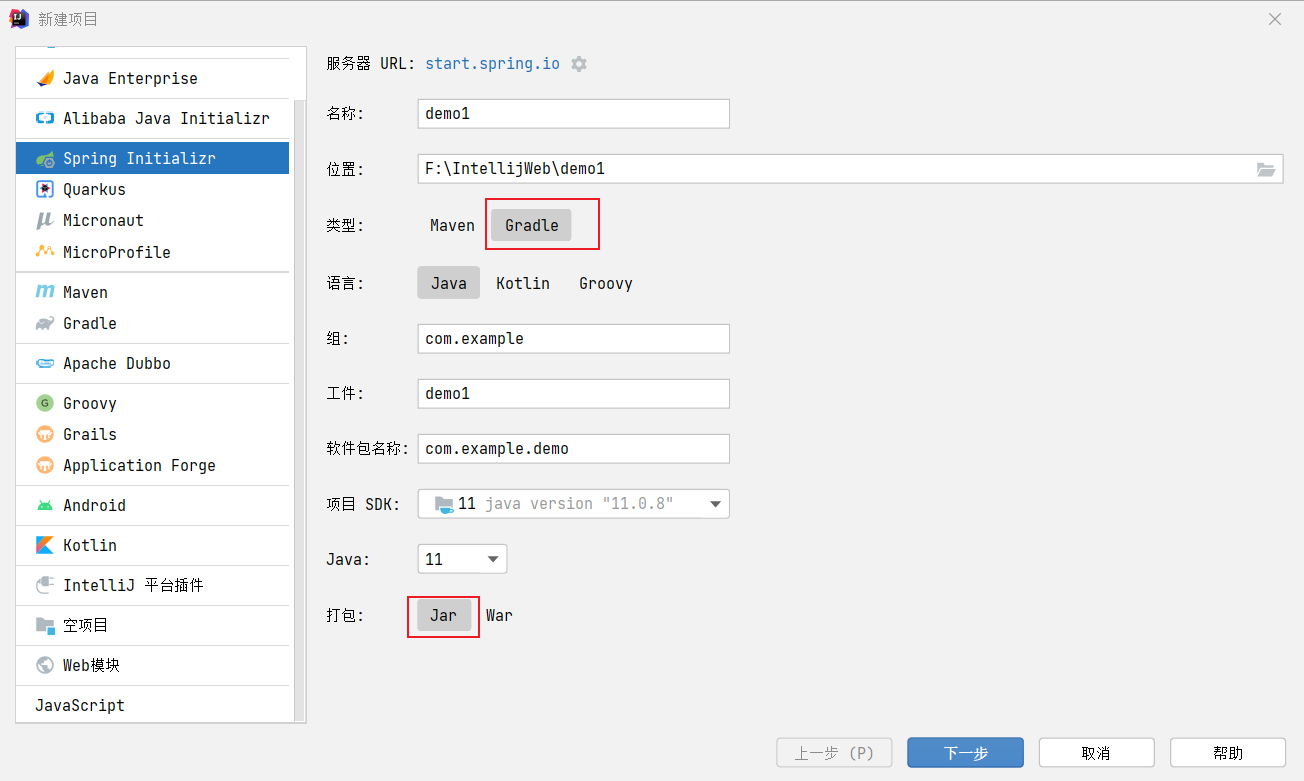Select Jar packaging
This screenshot has width=1304, height=781.
tap(444, 615)
